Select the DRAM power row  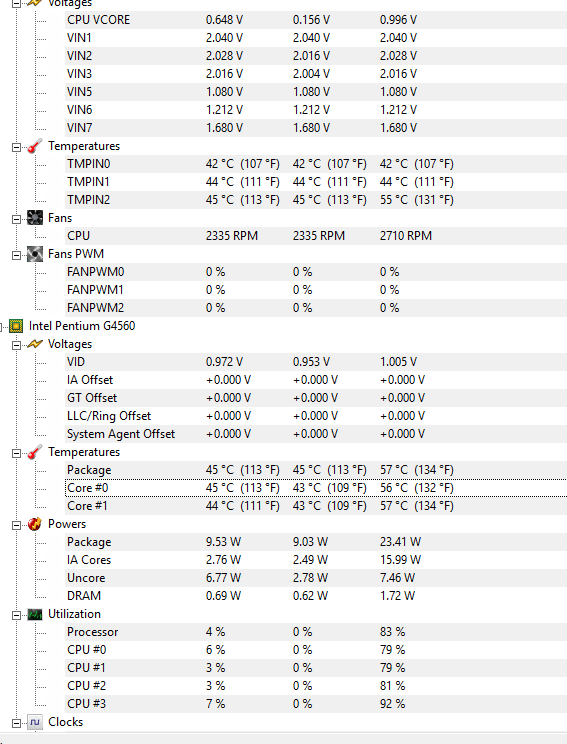pyautogui.click(x=316, y=596)
